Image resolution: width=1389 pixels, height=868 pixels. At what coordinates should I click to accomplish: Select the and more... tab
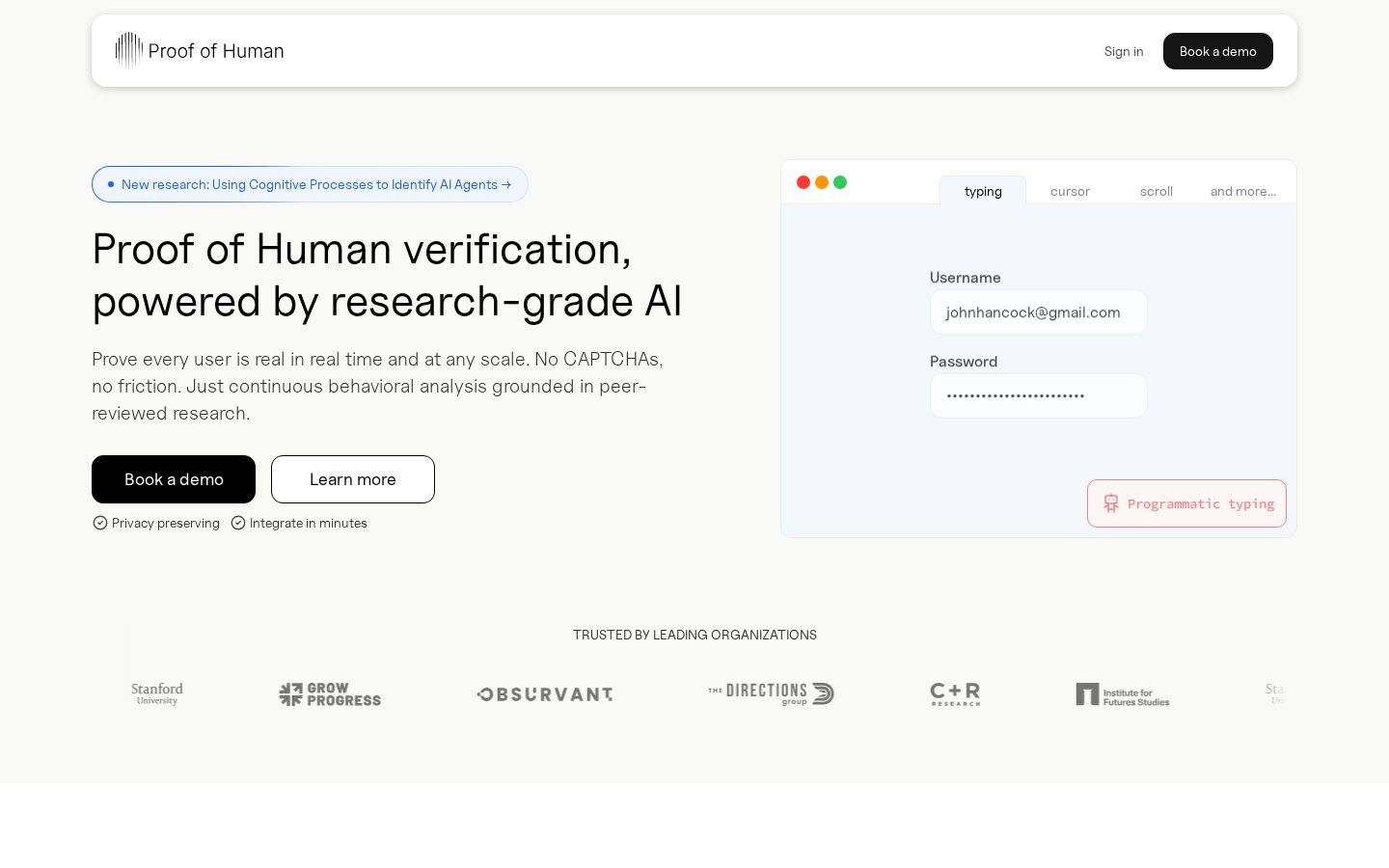point(1243,191)
